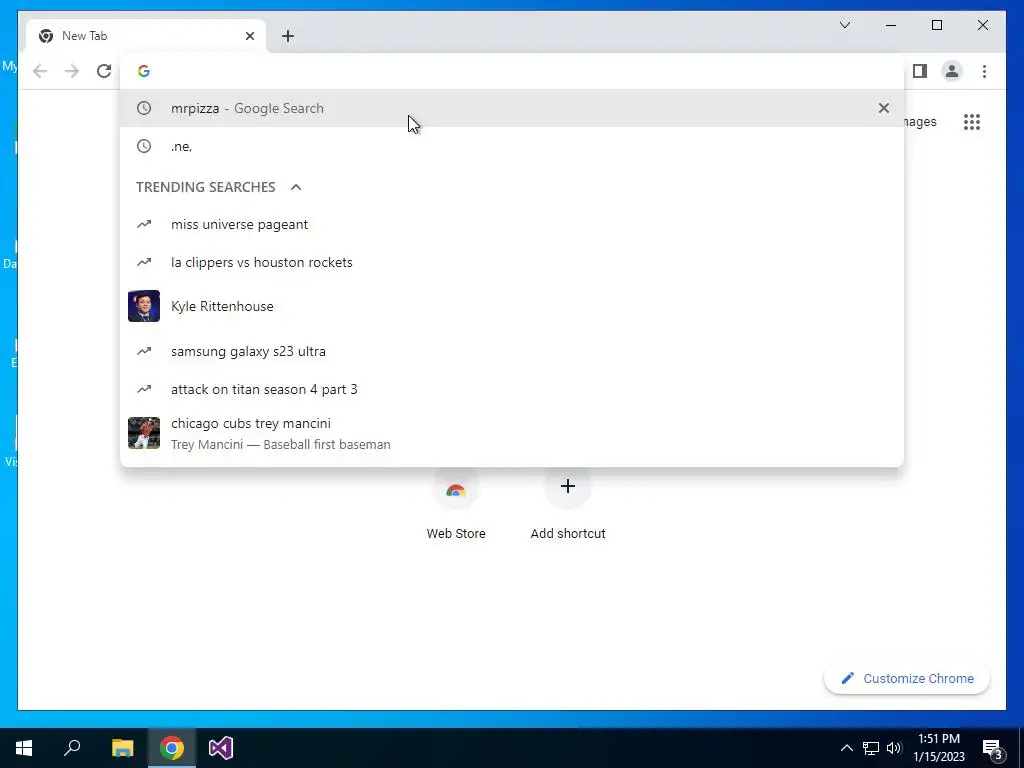
Task: Minimize the Chrome window
Action: point(891,25)
